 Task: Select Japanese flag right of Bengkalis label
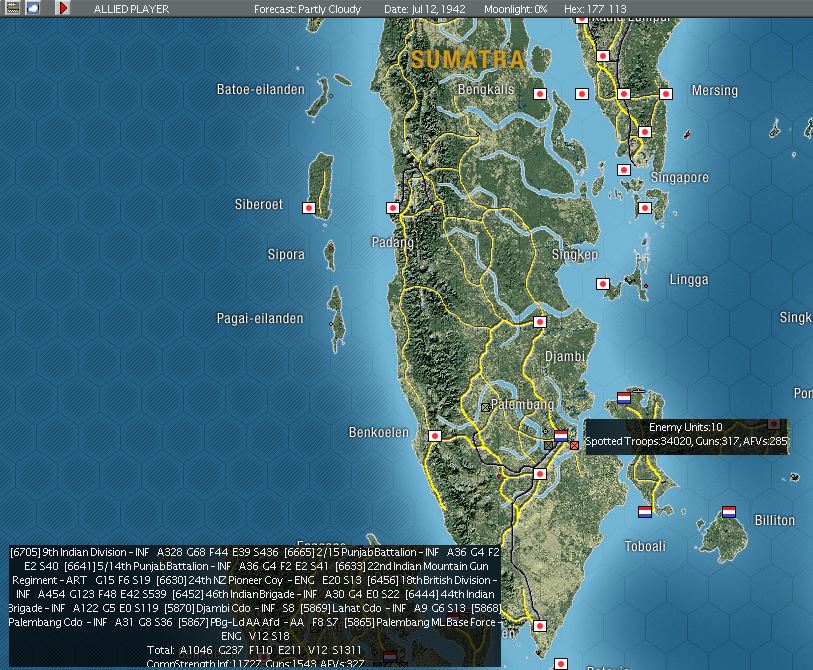pos(540,94)
